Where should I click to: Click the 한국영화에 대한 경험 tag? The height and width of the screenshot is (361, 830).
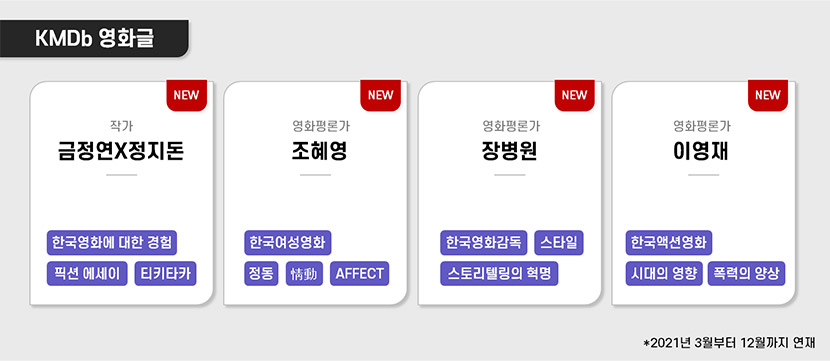[112, 242]
